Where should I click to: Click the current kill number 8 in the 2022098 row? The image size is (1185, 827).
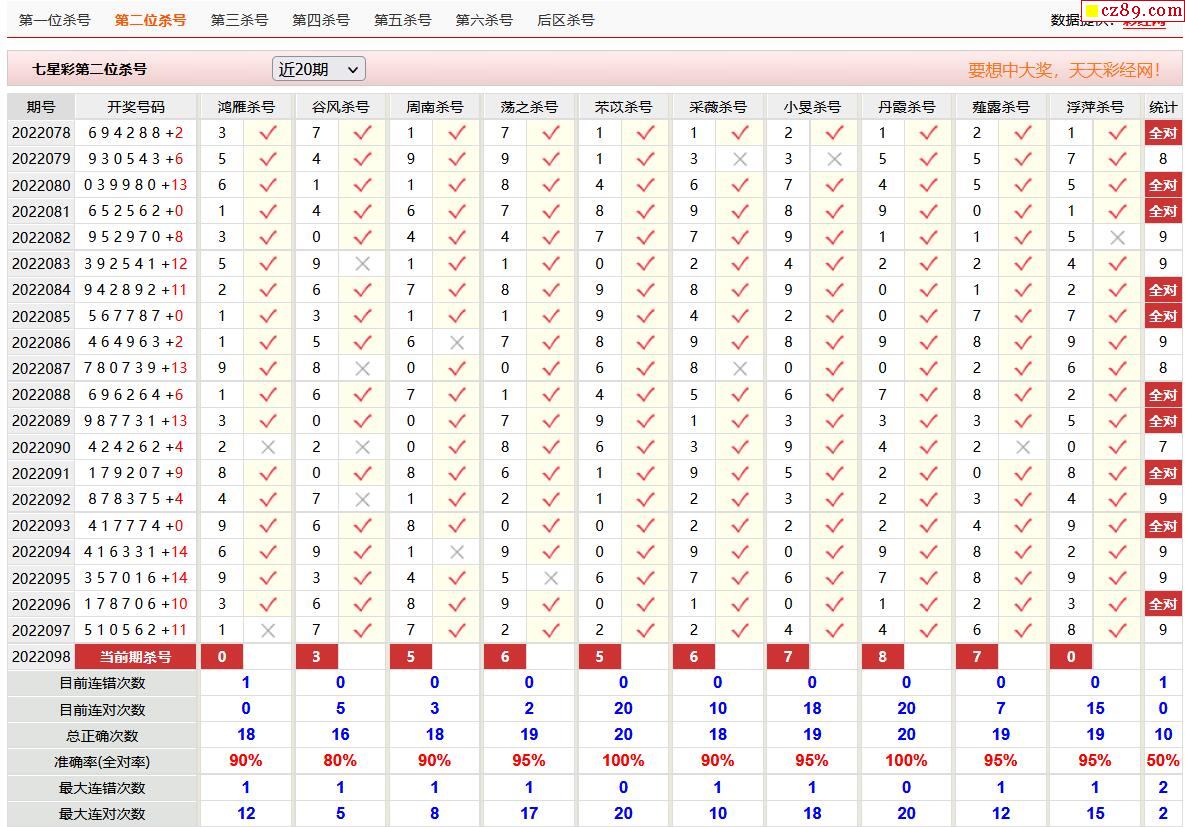(x=882, y=657)
